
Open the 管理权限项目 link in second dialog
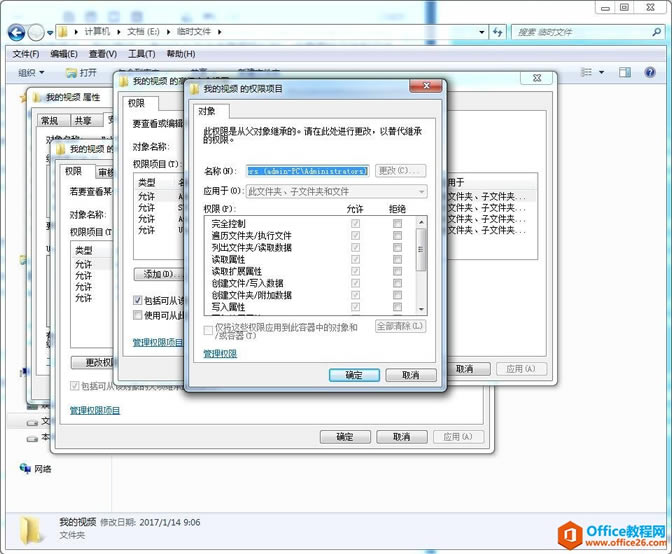(x=158, y=342)
